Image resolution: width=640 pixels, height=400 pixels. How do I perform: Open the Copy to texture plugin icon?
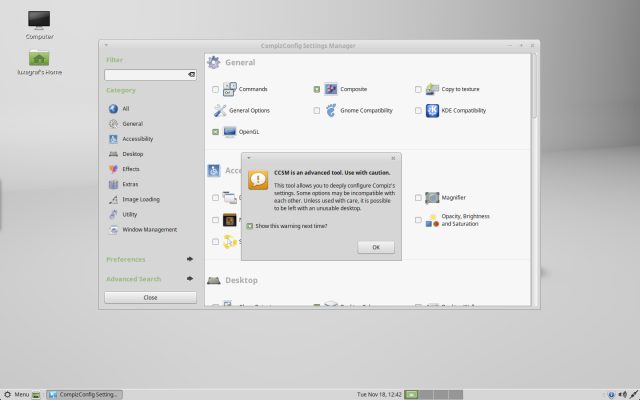[x=432, y=89]
